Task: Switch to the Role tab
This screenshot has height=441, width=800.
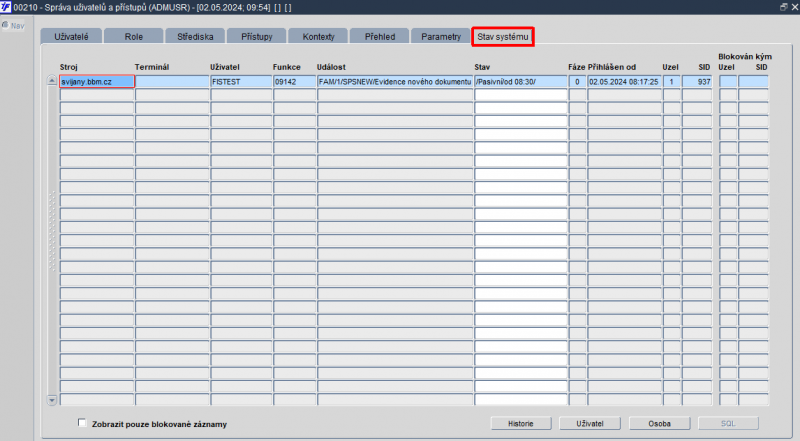Action: click(133, 36)
